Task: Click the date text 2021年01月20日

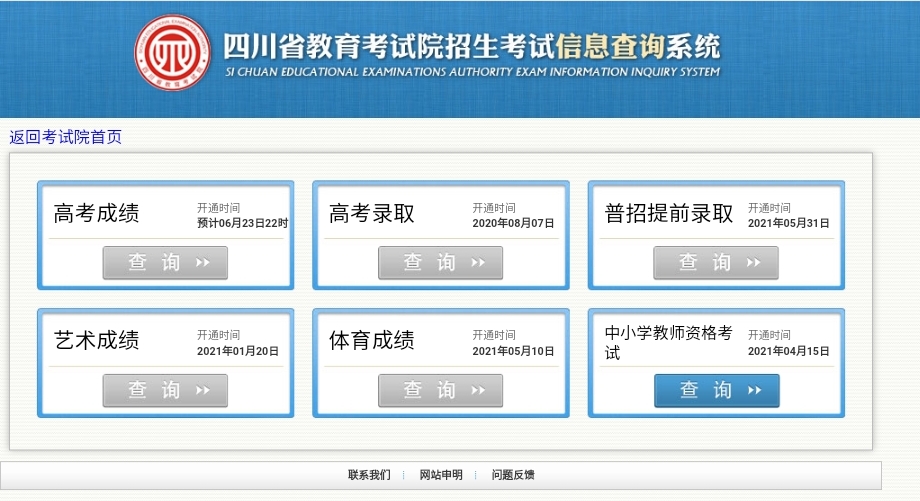Action: tap(237, 351)
